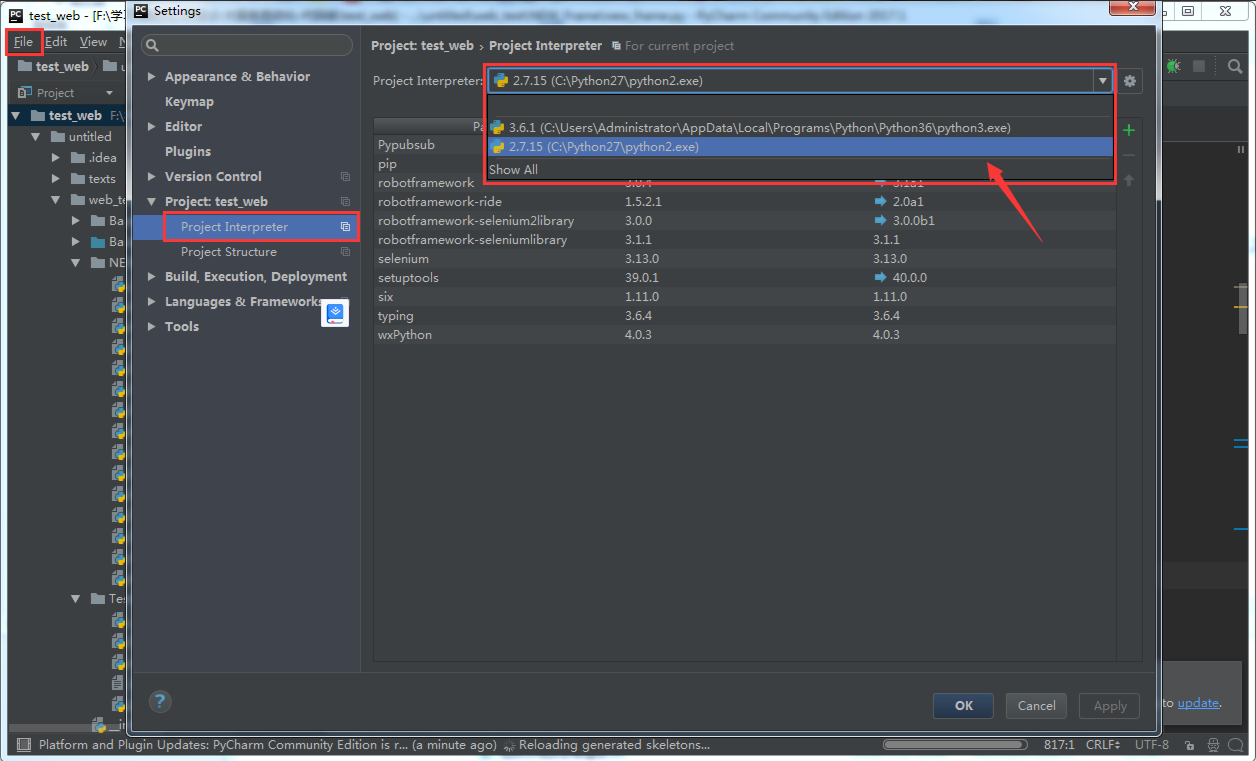Select Keymap in settings tree
Screen dimensions: 1256x761
189,102
